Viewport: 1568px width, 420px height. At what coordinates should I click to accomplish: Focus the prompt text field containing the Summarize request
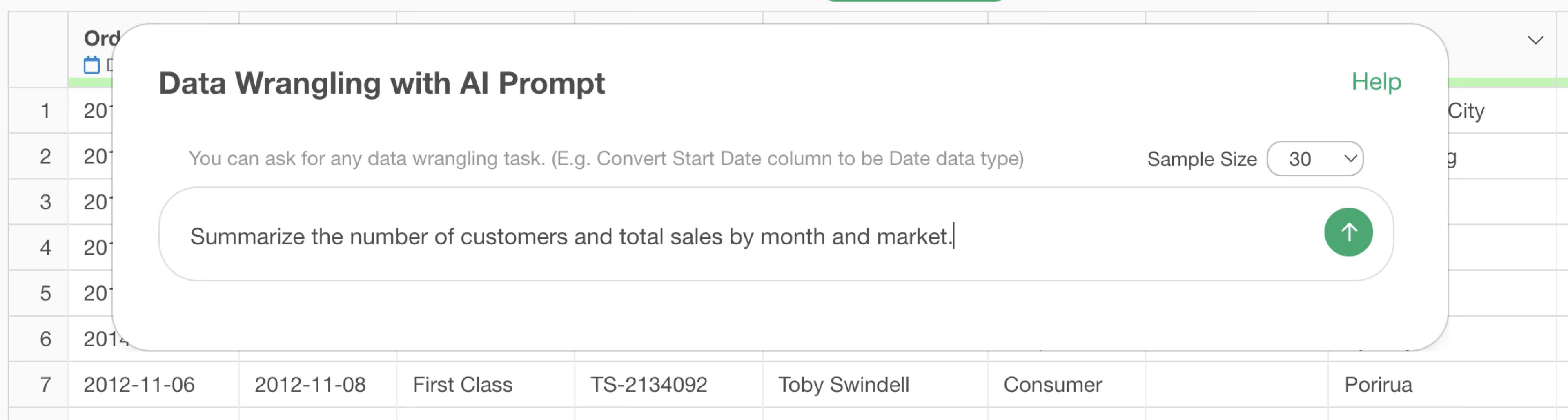(x=731, y=236)
